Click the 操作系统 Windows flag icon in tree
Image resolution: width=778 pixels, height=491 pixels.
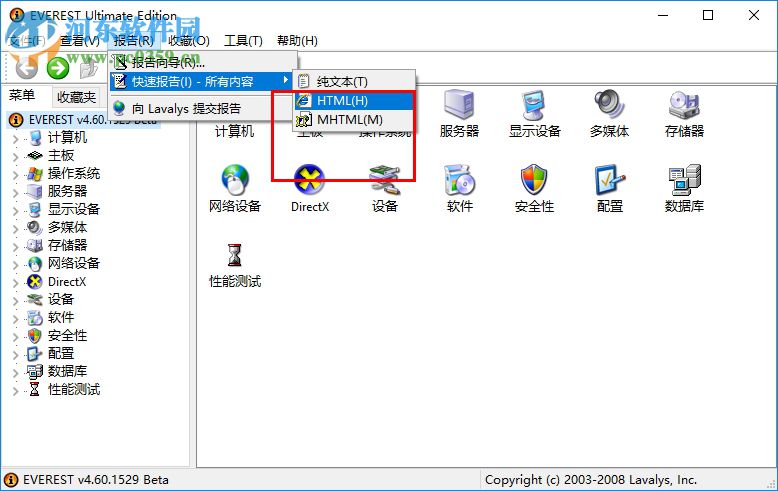coord(35,174)
